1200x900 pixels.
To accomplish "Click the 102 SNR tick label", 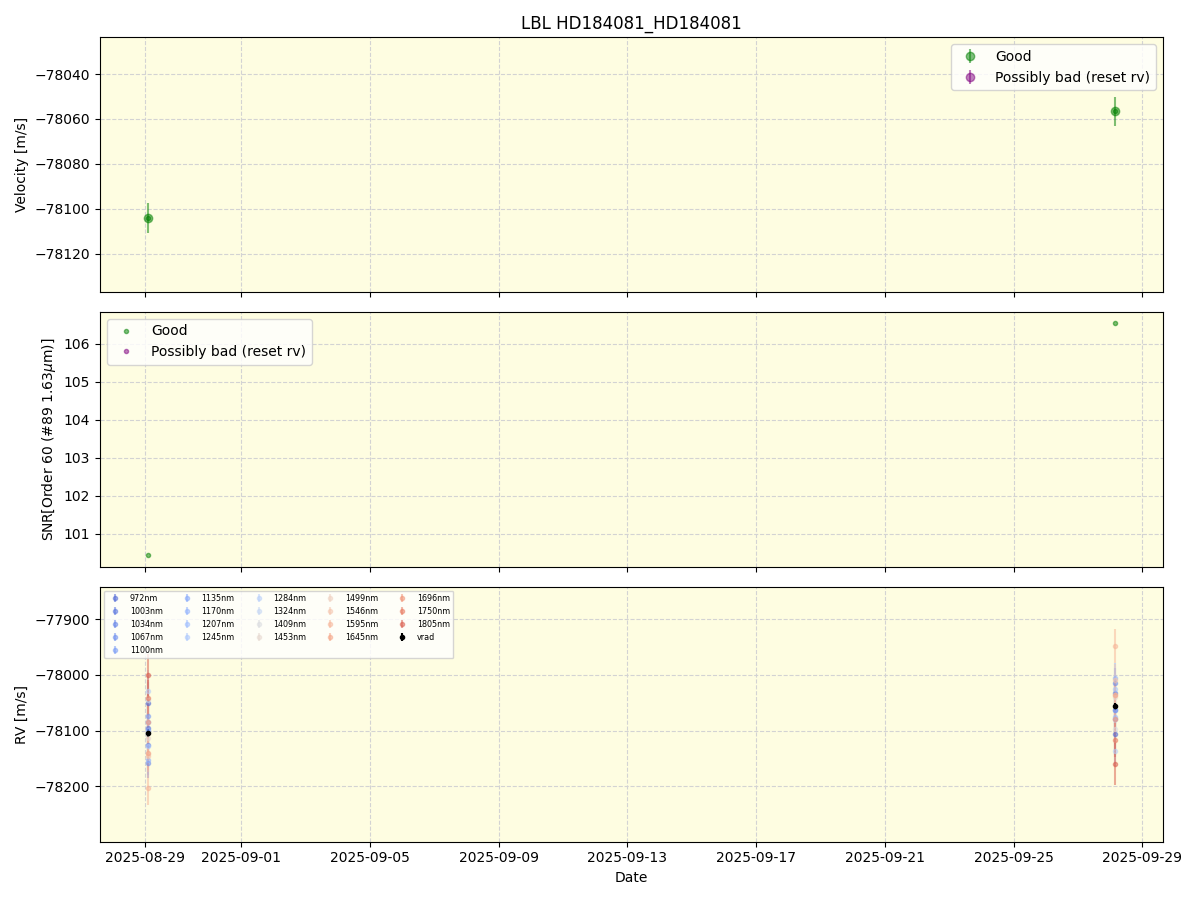I will coord(78,497).
